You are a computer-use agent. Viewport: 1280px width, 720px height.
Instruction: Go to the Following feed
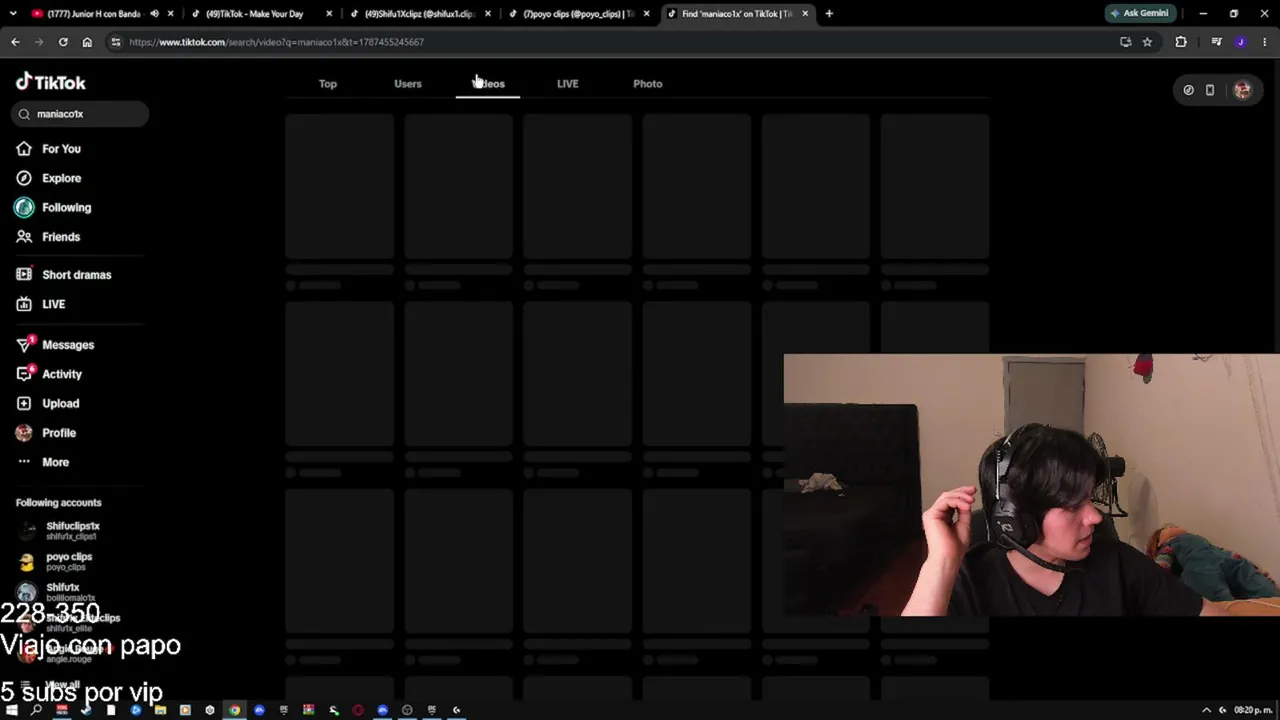point(66,207)
